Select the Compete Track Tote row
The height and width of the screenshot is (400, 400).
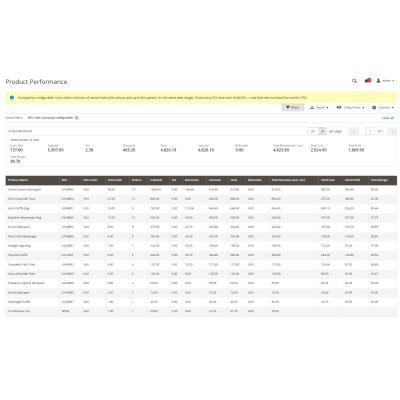pyautogui.click(x=201, y=264)
